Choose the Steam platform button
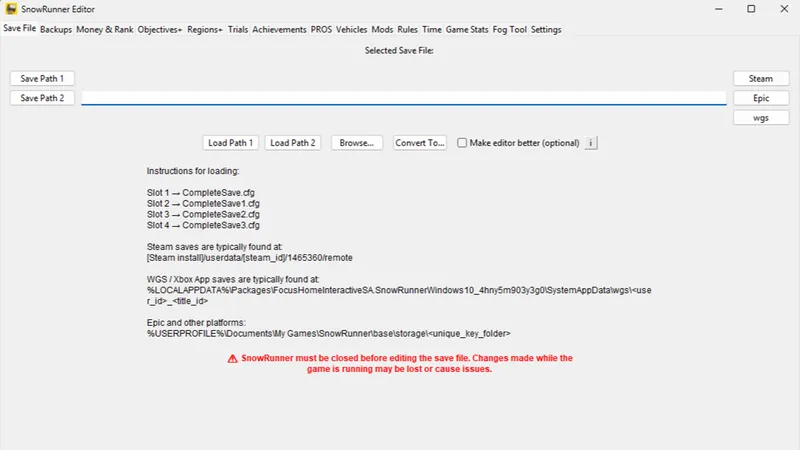 [x=761, y=79]
